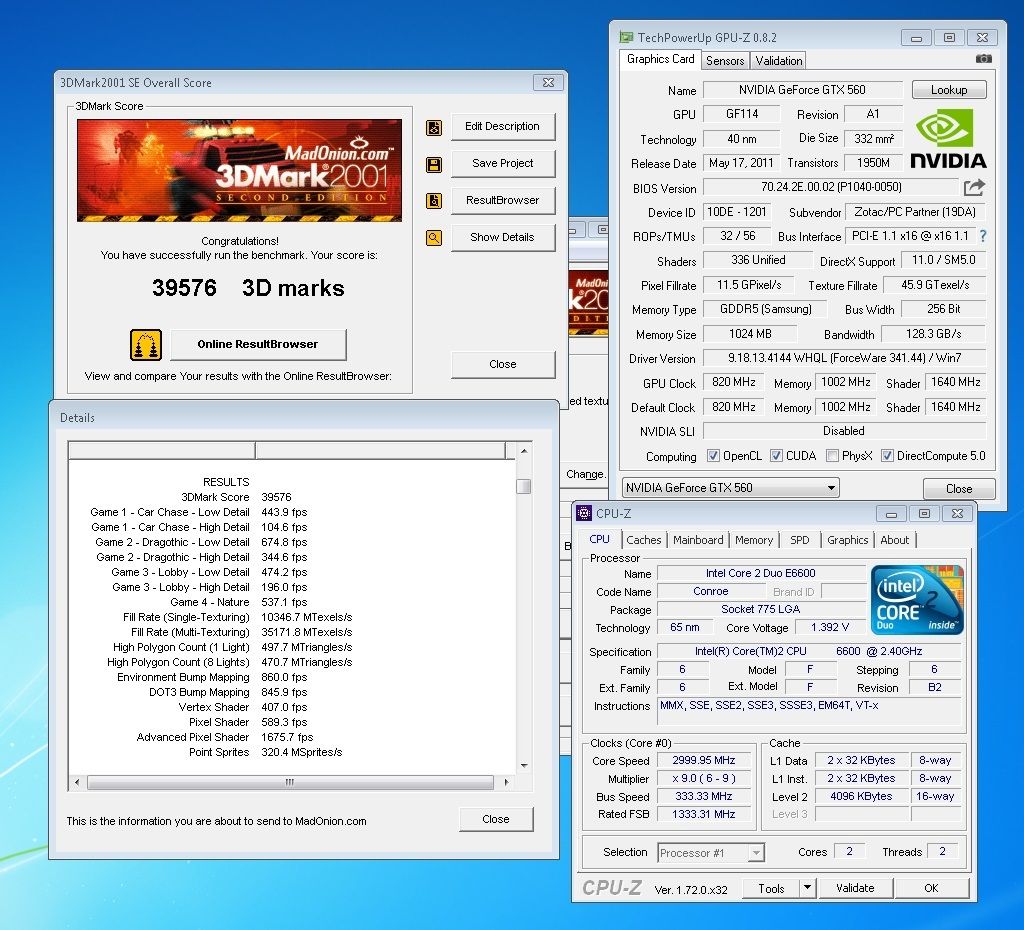Click the Details vertical scrollbar thumb
Viewport: 1024px width, 930px height.
coord(523,487)
